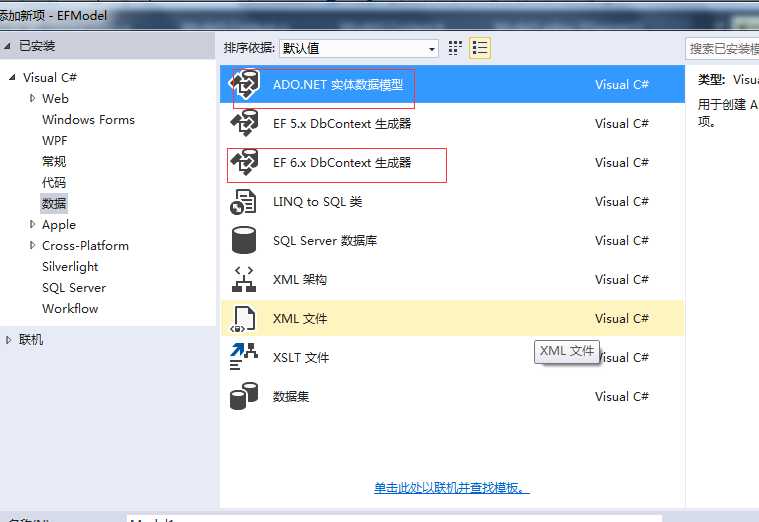Screen dimensions: 759x522
Task: Select the 代码 category
Action: 54,183
